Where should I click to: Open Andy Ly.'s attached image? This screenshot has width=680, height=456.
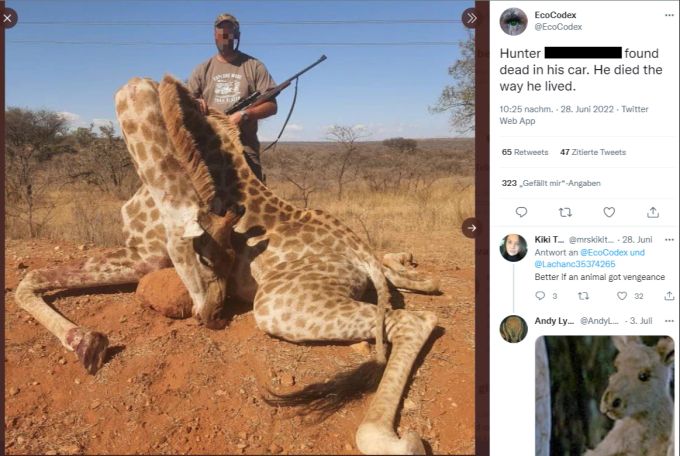pos(605,395)
